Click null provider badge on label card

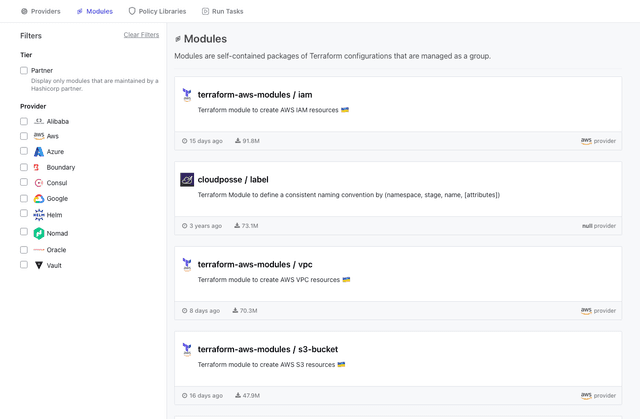pyautogui.click(x=599, y=226)
